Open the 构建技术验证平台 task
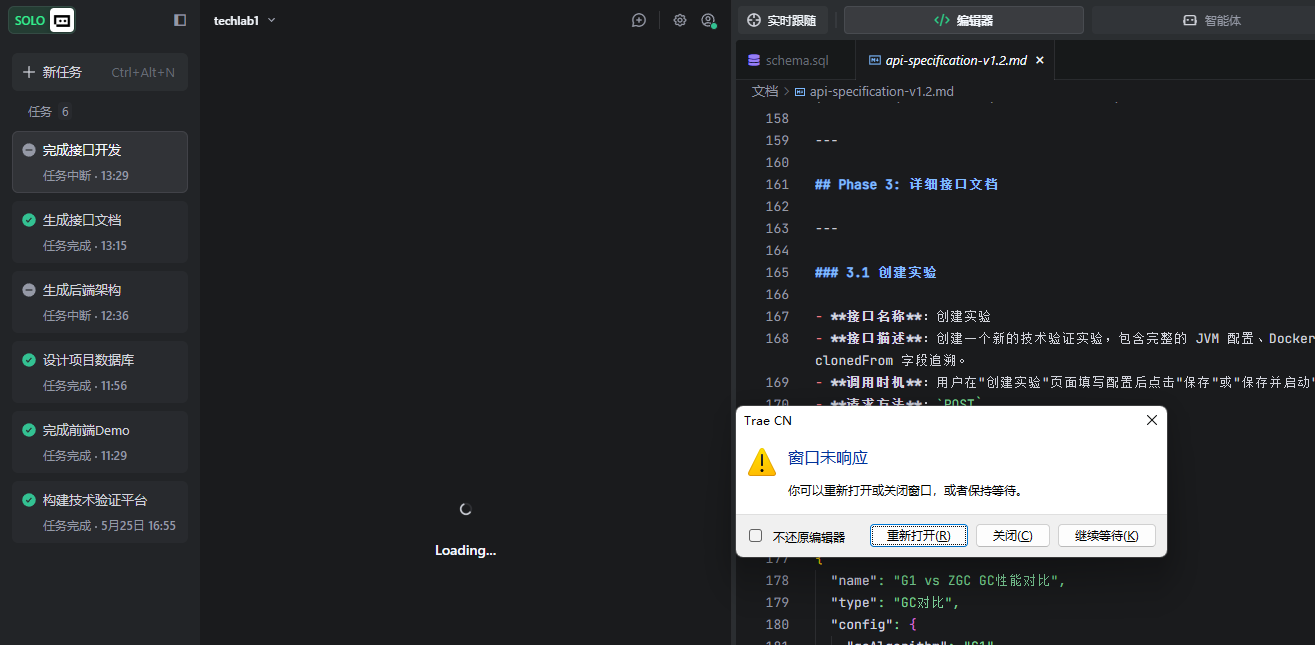Viewport: 1315px width, 645px height. pyautogui.click(x=100, y=512)
